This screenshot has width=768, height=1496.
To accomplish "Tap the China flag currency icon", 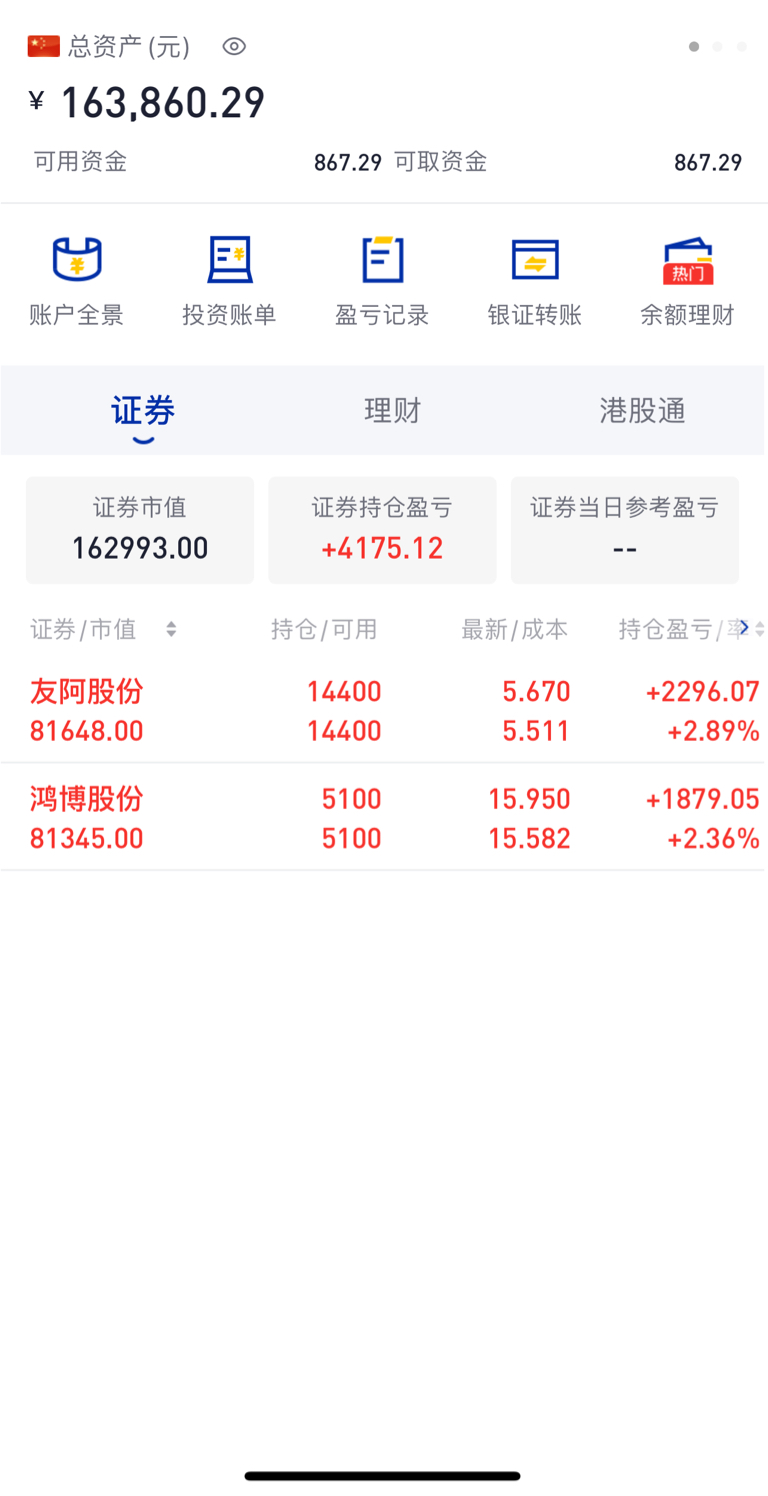I will [44, 46].
